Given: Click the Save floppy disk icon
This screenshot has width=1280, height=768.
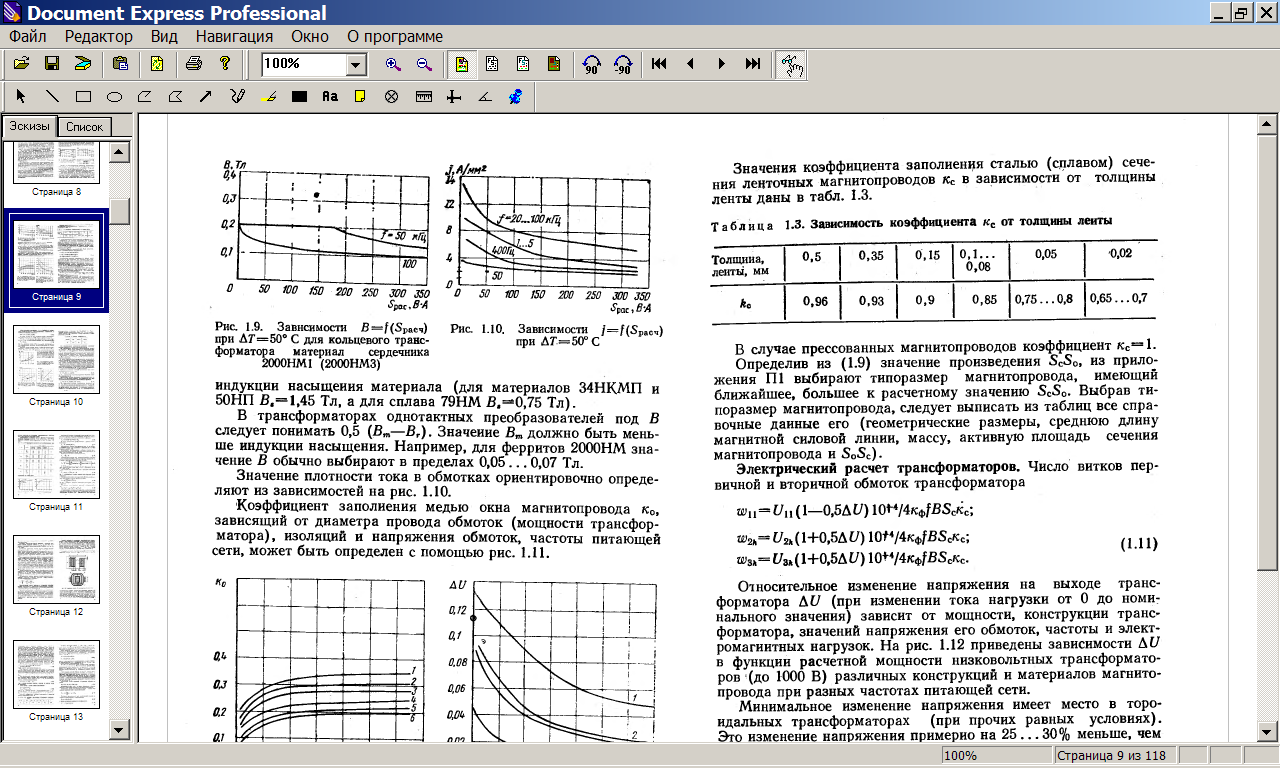Looking at the screenshot, I should [x=52, y=64].
